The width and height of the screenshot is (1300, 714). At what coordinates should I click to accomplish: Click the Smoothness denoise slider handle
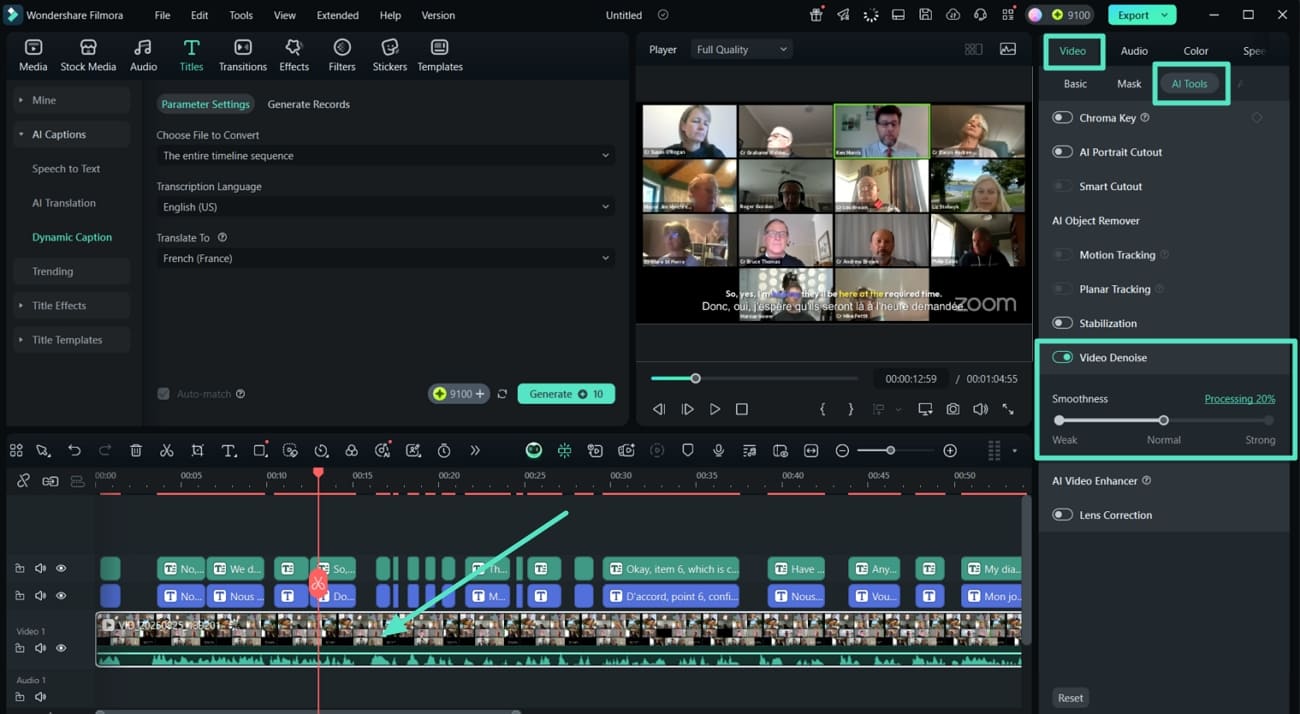1163,420
